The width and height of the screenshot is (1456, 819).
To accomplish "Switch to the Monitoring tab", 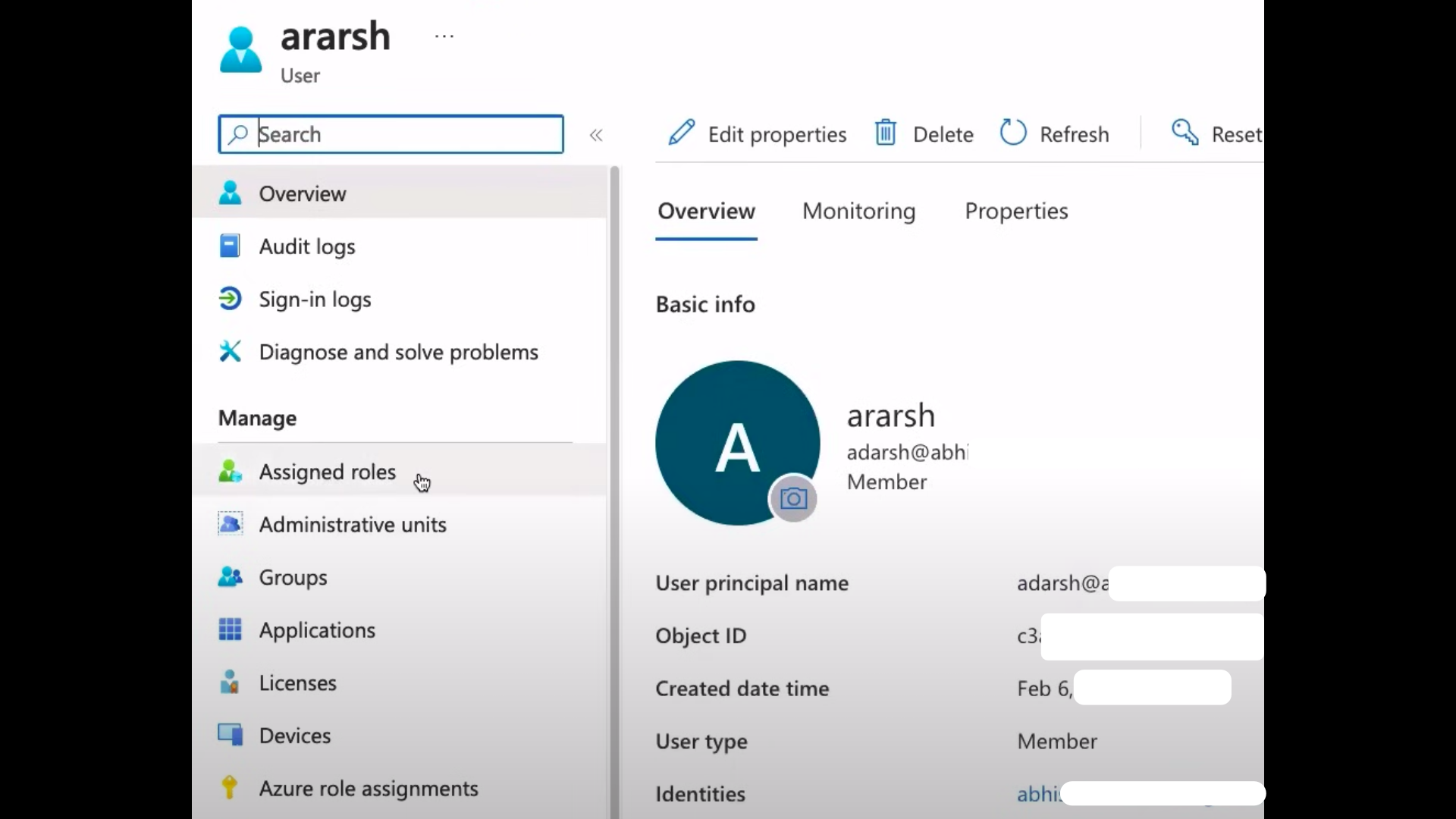I will coord(858,211).
